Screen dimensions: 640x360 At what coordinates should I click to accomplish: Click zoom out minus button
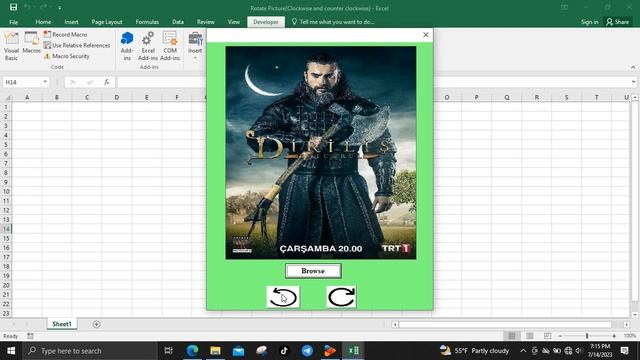coord(560,336)
